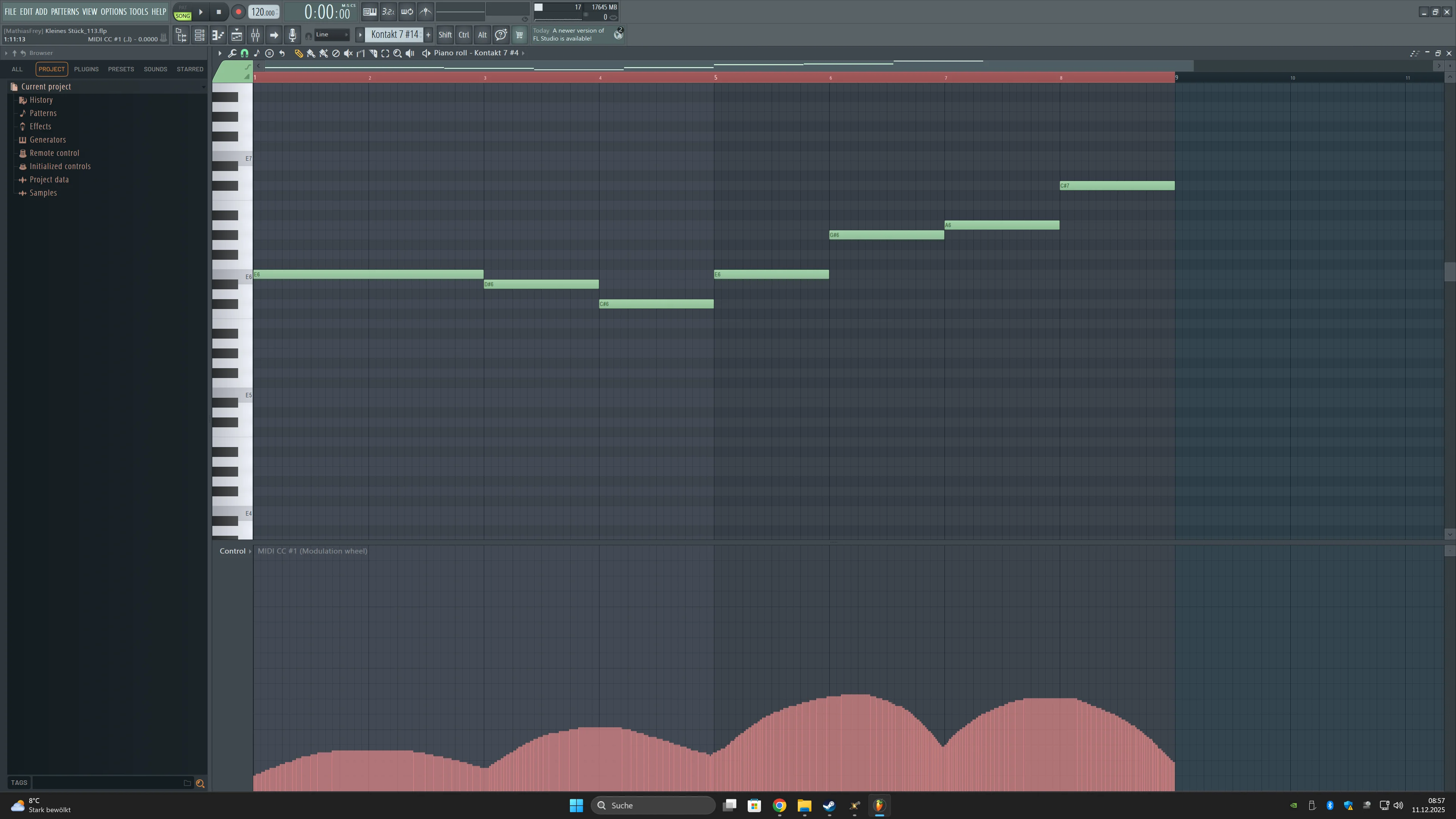Select the Draw pencil tool
The height and width of the screenshot is (819, 1456).
[298, 53]
